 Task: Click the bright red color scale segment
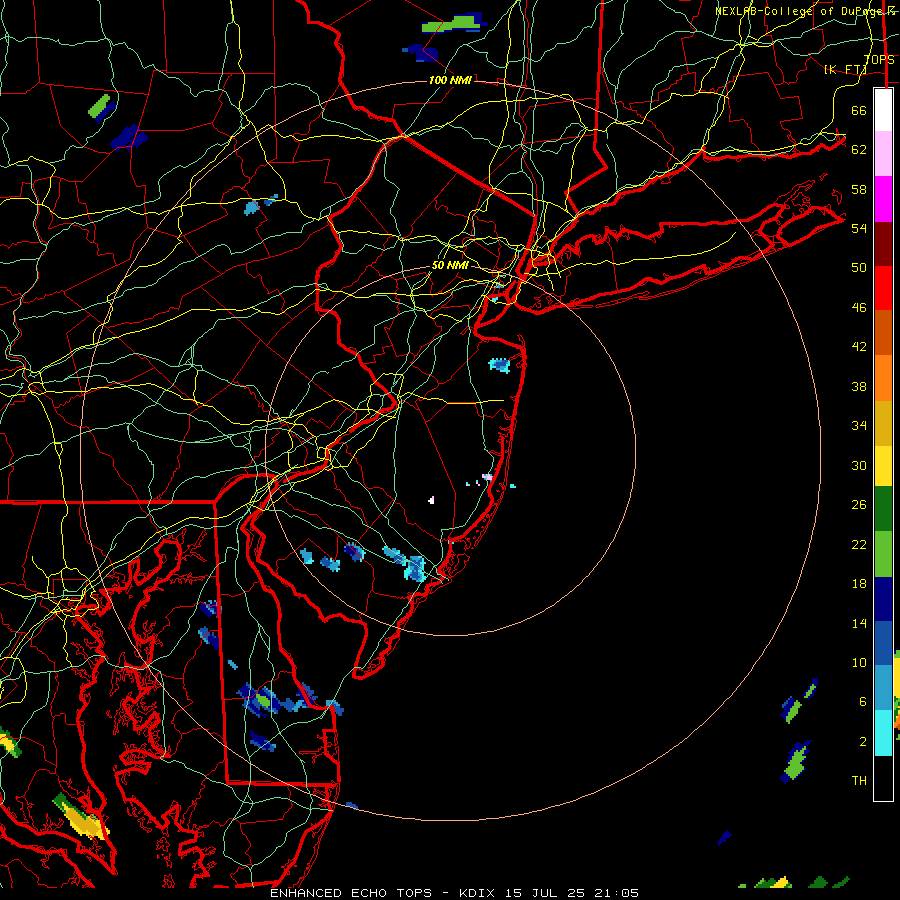(883, 288)
